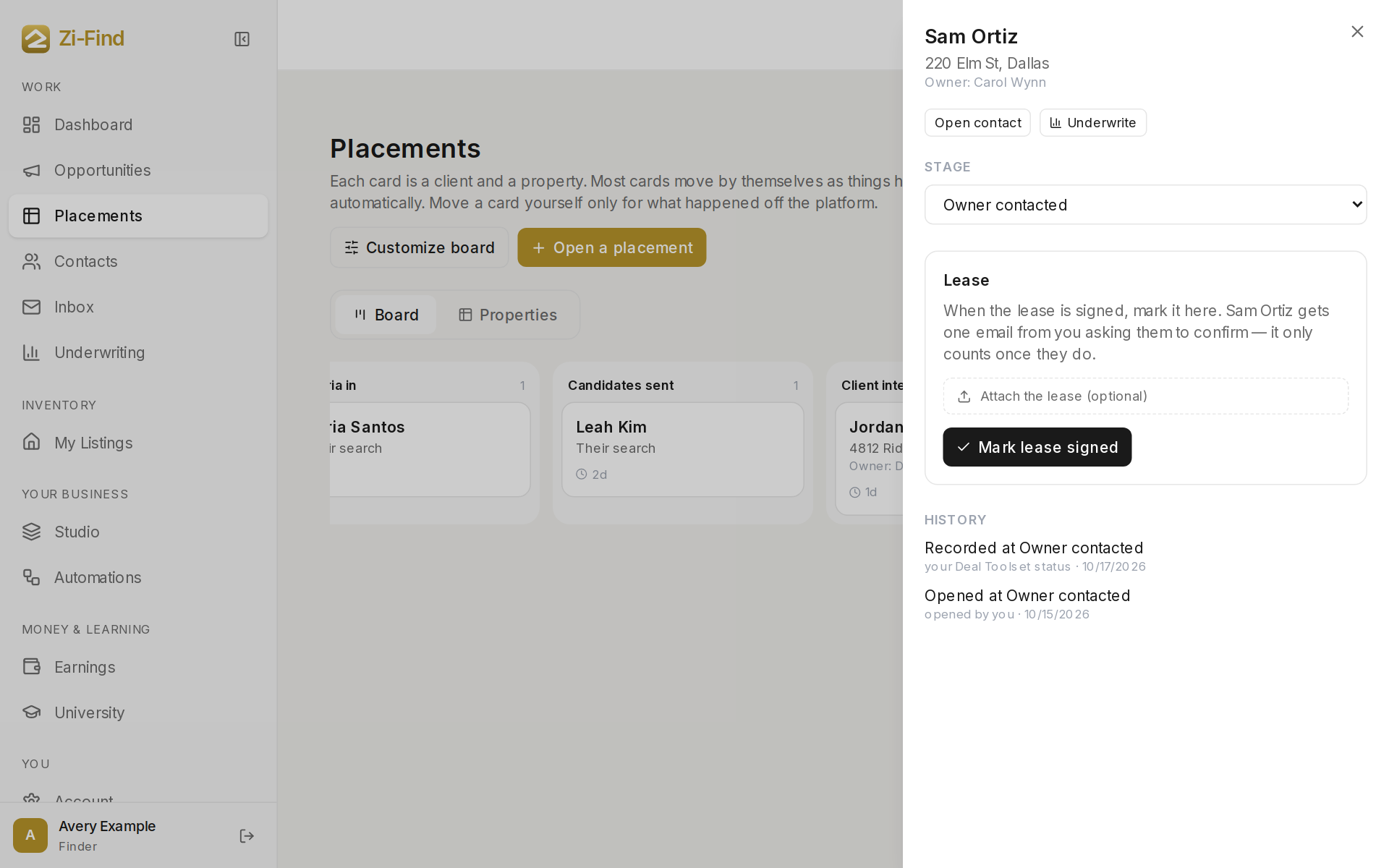1389x868 pixels.
Task: Click Open a placement button
Action: (x=611, y=247)
